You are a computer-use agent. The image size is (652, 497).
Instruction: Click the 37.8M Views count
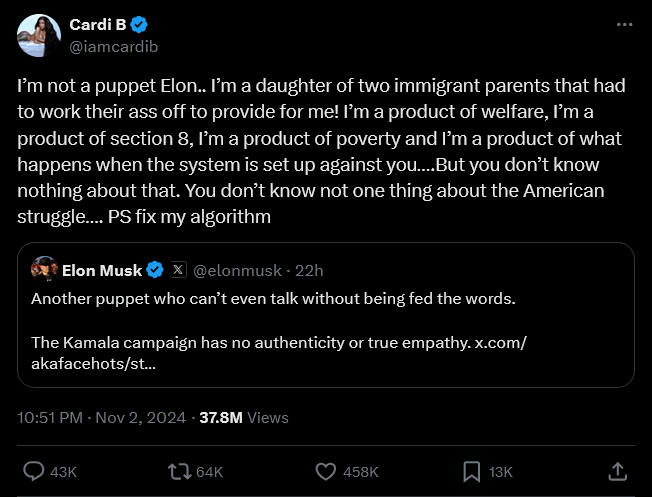[245, 418]
